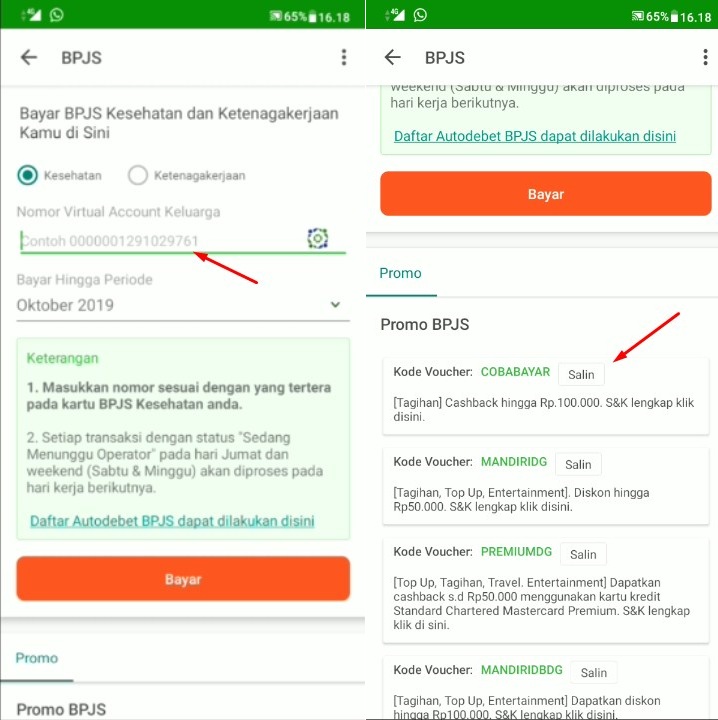The width and height of the screenshot is (718, 720).
Task: Open the Promo tab on left screen
Action: 37,658
